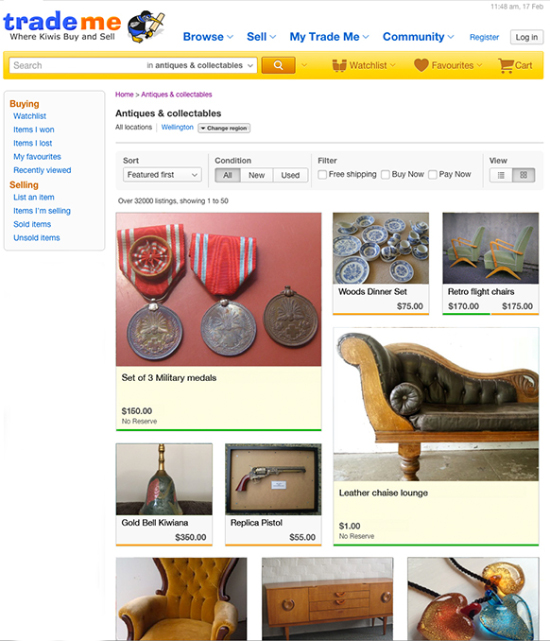Expand search options arrow beside search button

point(304,65)
